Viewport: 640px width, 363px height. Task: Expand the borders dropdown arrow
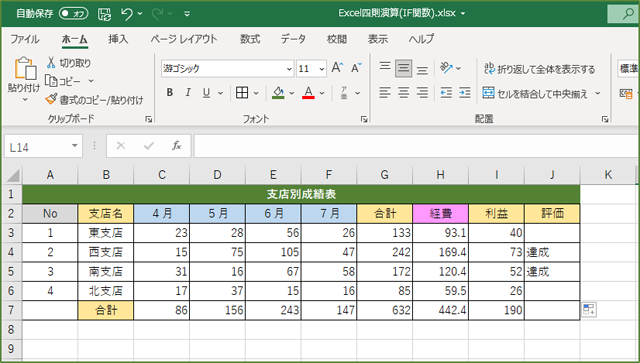256,93
